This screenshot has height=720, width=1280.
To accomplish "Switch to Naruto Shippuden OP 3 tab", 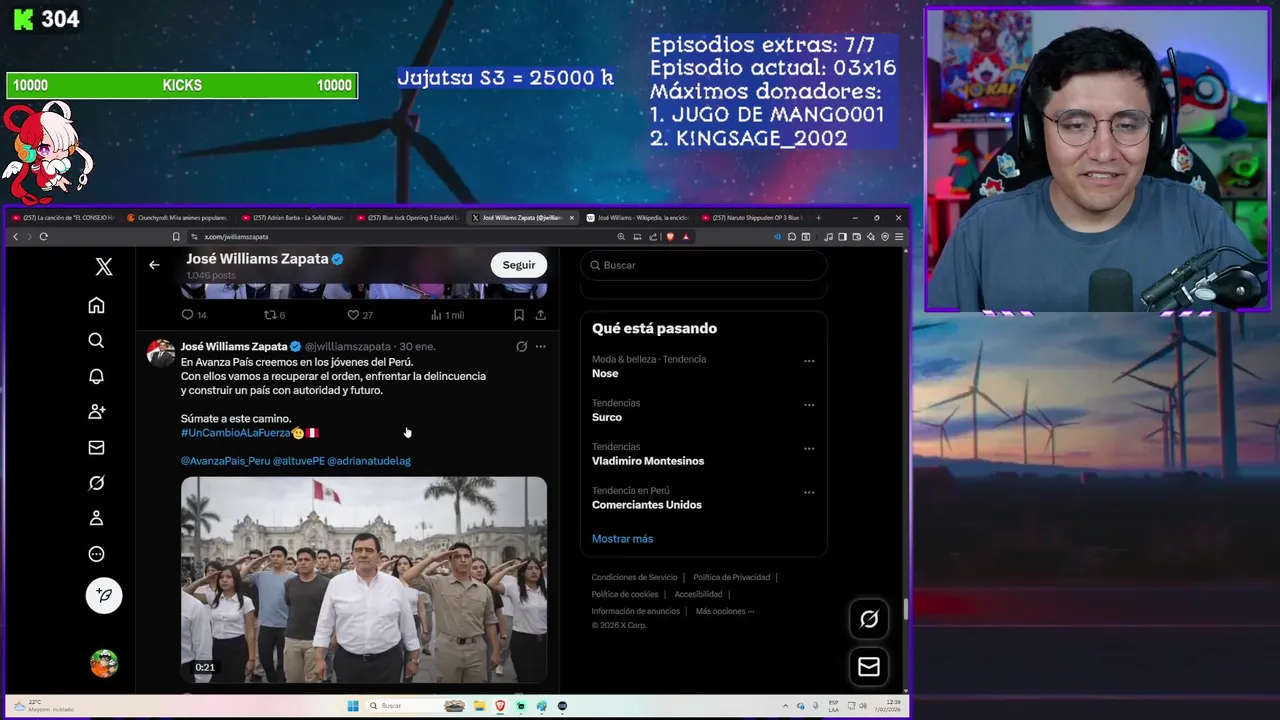I will coord(752,218).
